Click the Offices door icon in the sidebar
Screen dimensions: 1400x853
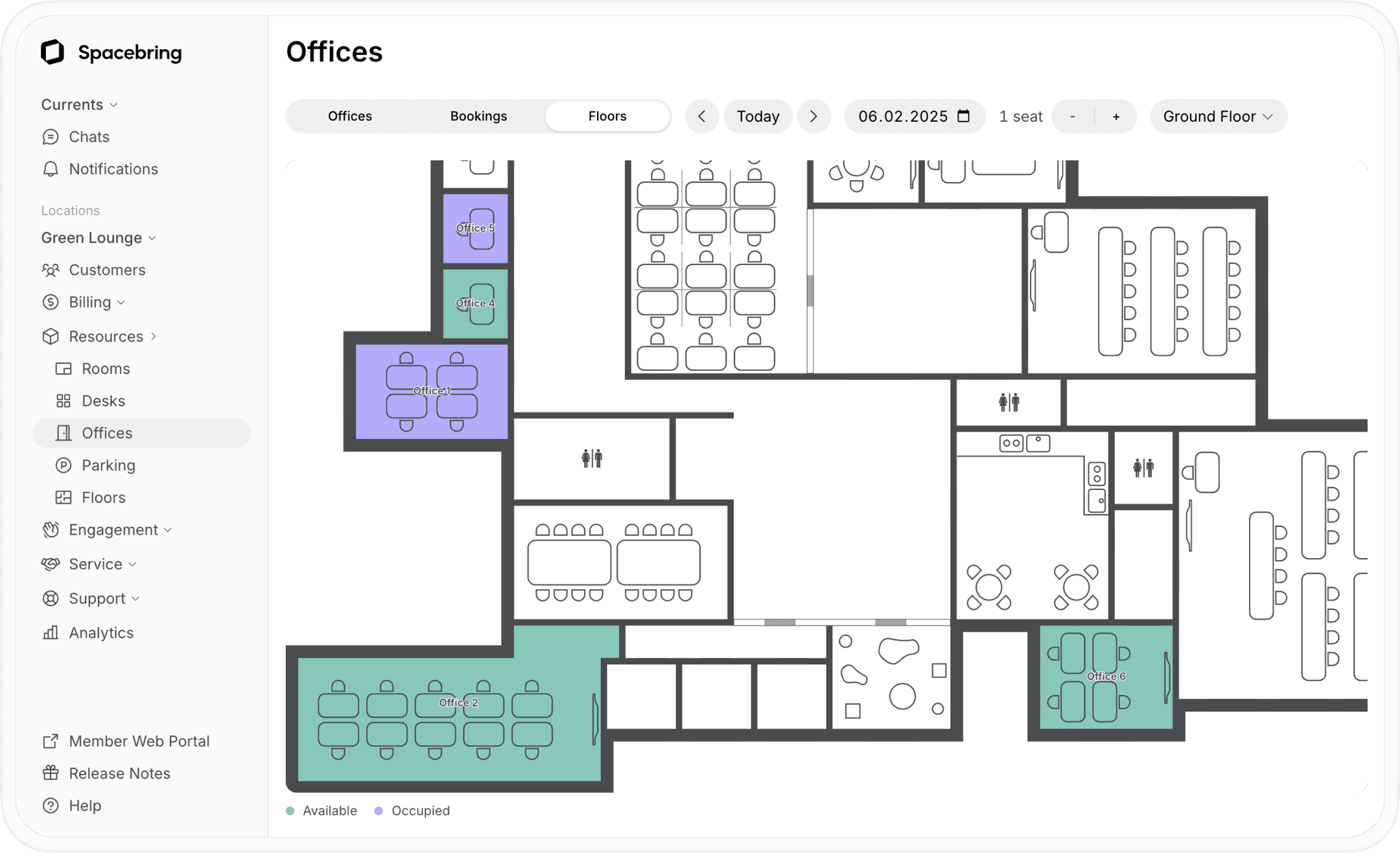[x=64, y=433]
